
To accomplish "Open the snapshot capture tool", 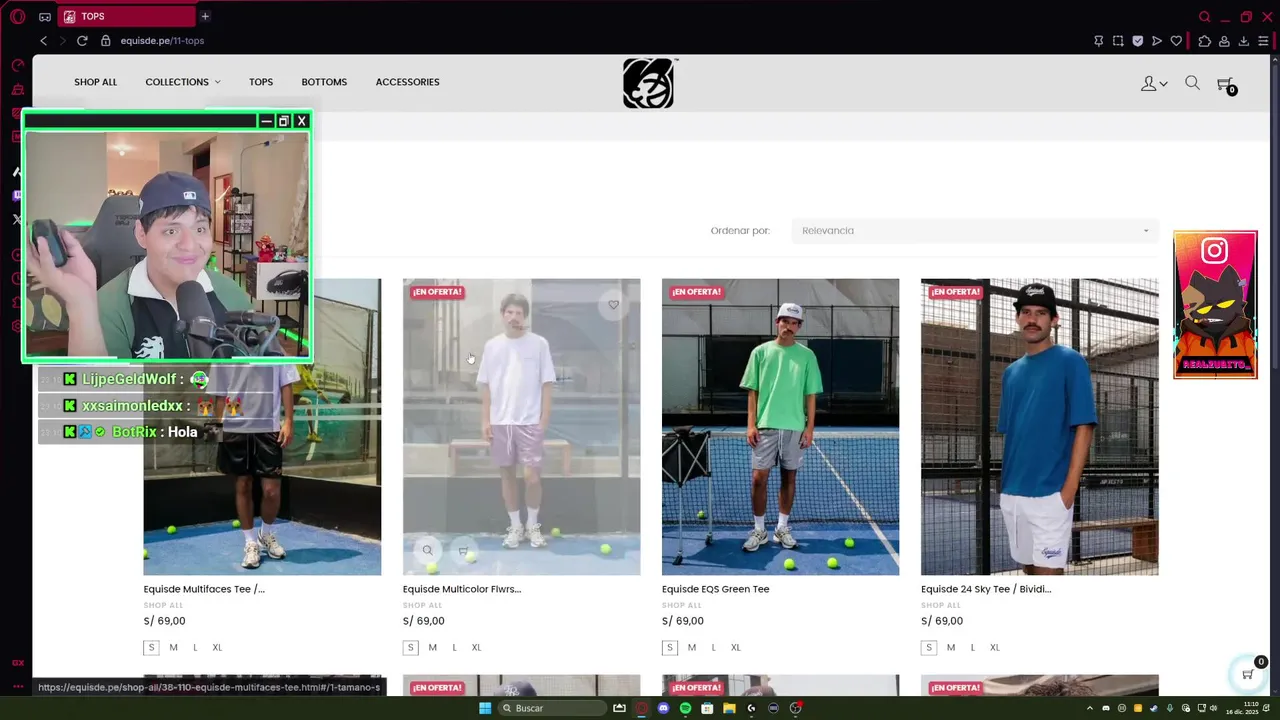I will pos(1118,41).
